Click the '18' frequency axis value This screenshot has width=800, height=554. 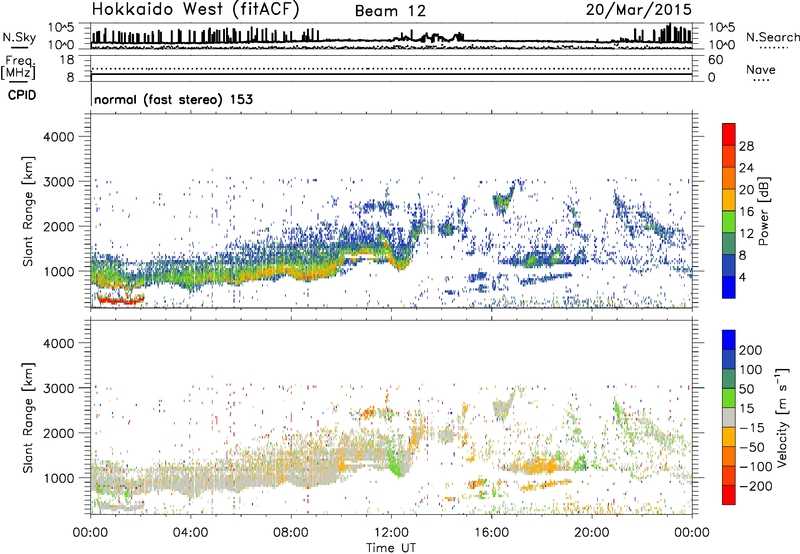pyautogui.click(x=67, y=60)
